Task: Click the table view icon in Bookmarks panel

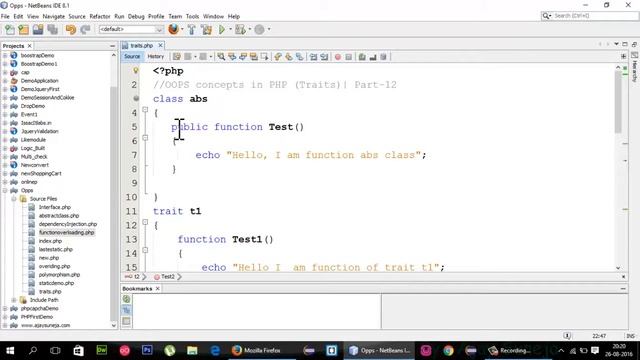Action: (127, 321)
